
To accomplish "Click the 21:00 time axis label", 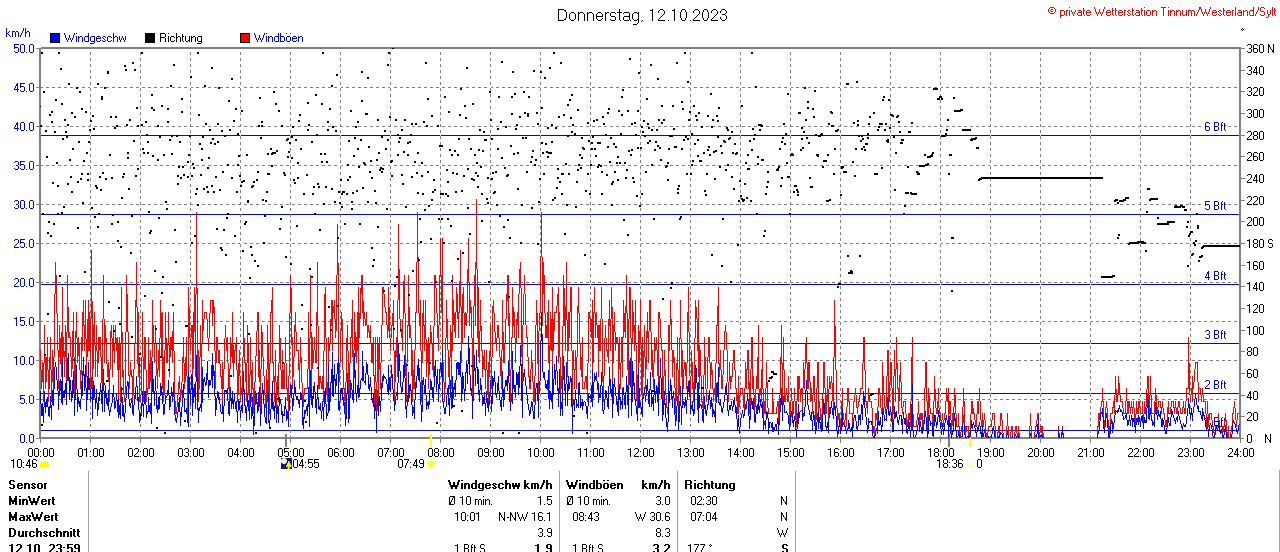I will pyautogui.click(x=1091, y=452).
